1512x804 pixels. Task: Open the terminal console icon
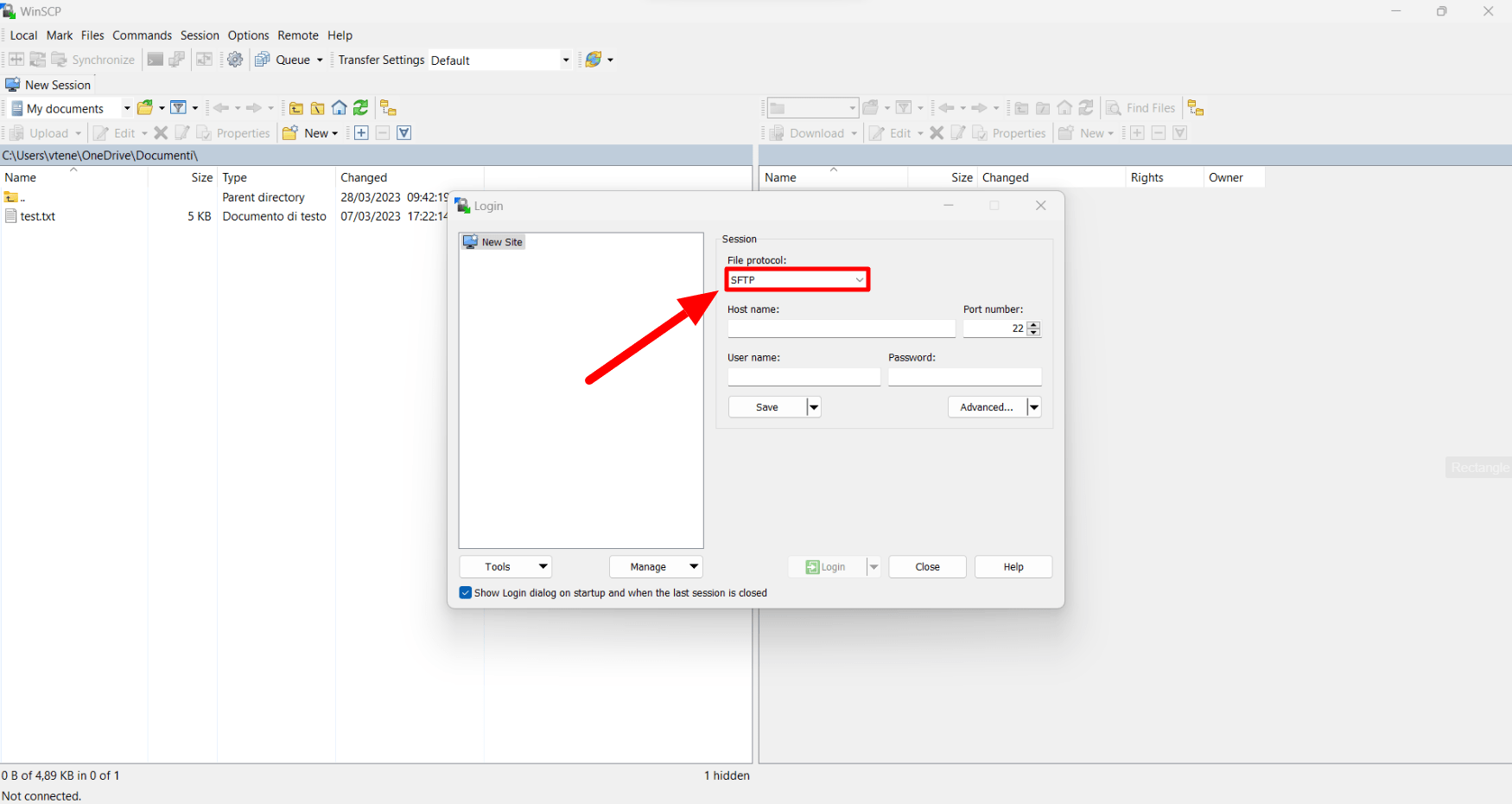[x=156, y=60]
